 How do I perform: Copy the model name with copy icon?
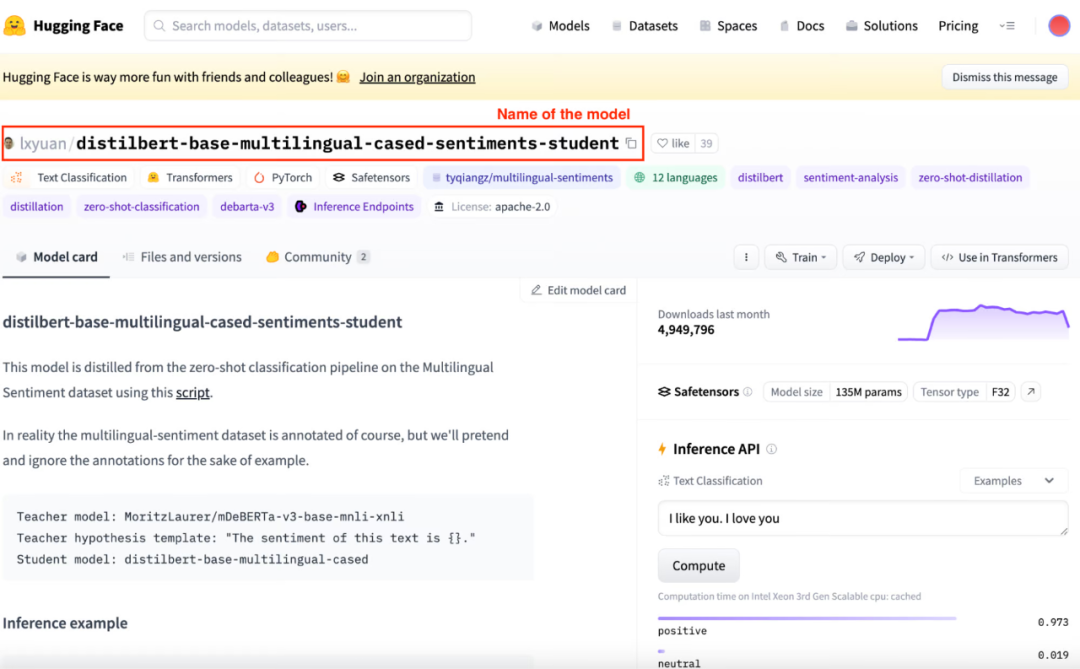pyautogui.click(x=631, y=144)
